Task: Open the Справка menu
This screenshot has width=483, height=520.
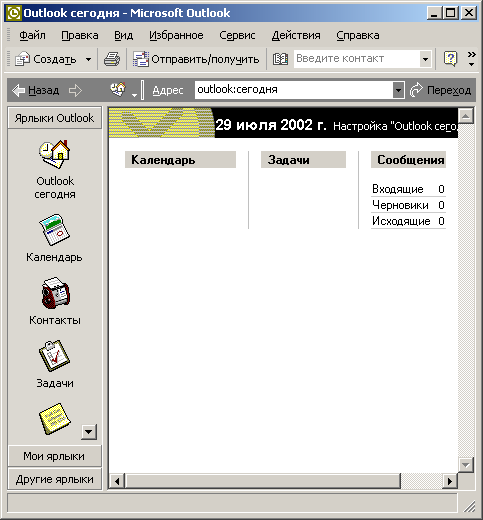Action: coord(358,35)
